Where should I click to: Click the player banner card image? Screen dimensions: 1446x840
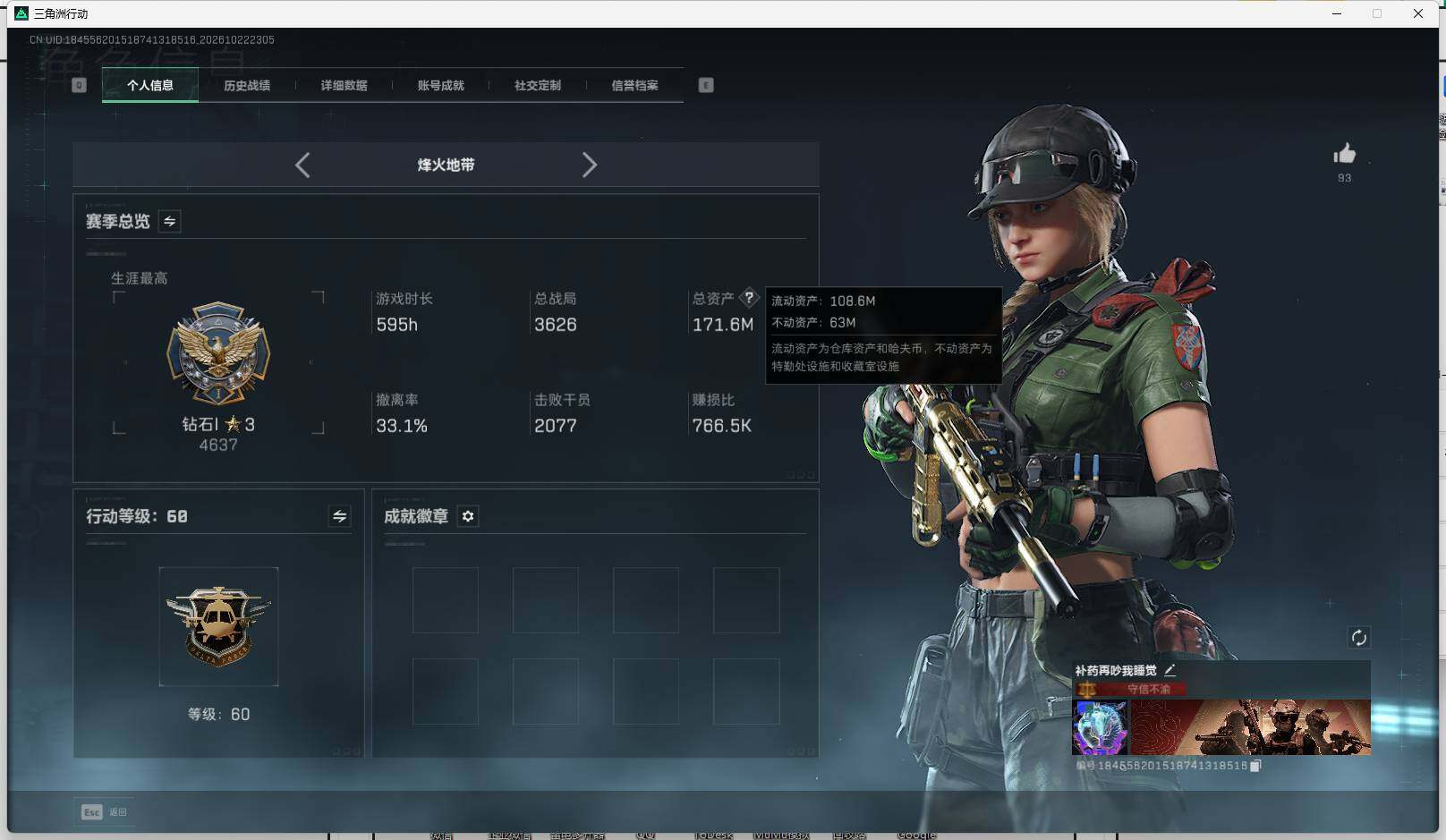pos(1250,727)
